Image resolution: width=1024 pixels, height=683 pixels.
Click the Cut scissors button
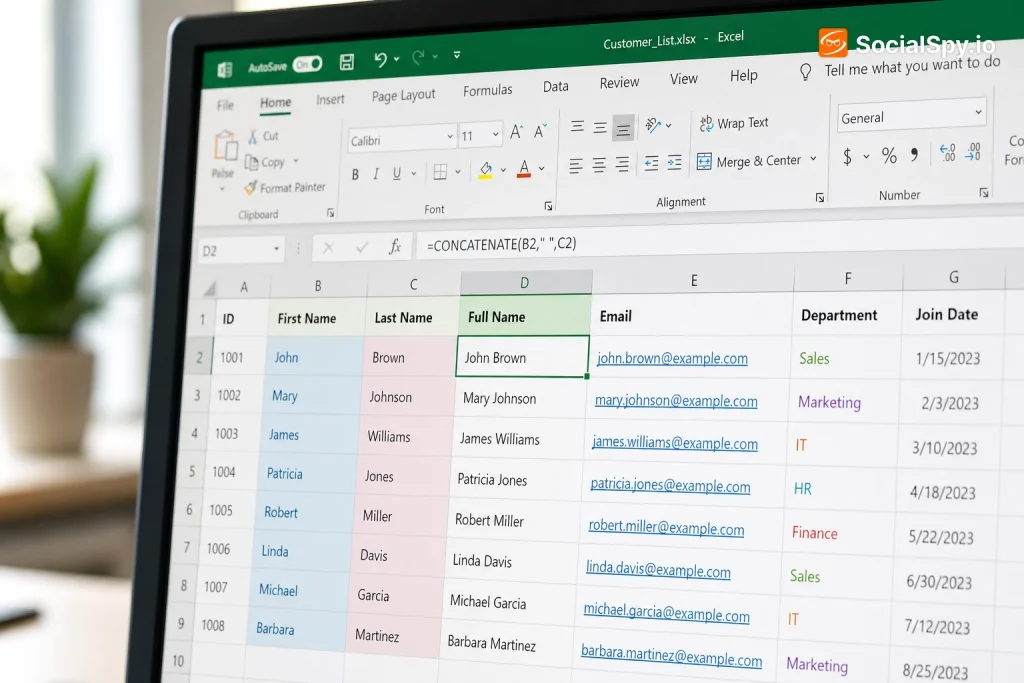263,136
